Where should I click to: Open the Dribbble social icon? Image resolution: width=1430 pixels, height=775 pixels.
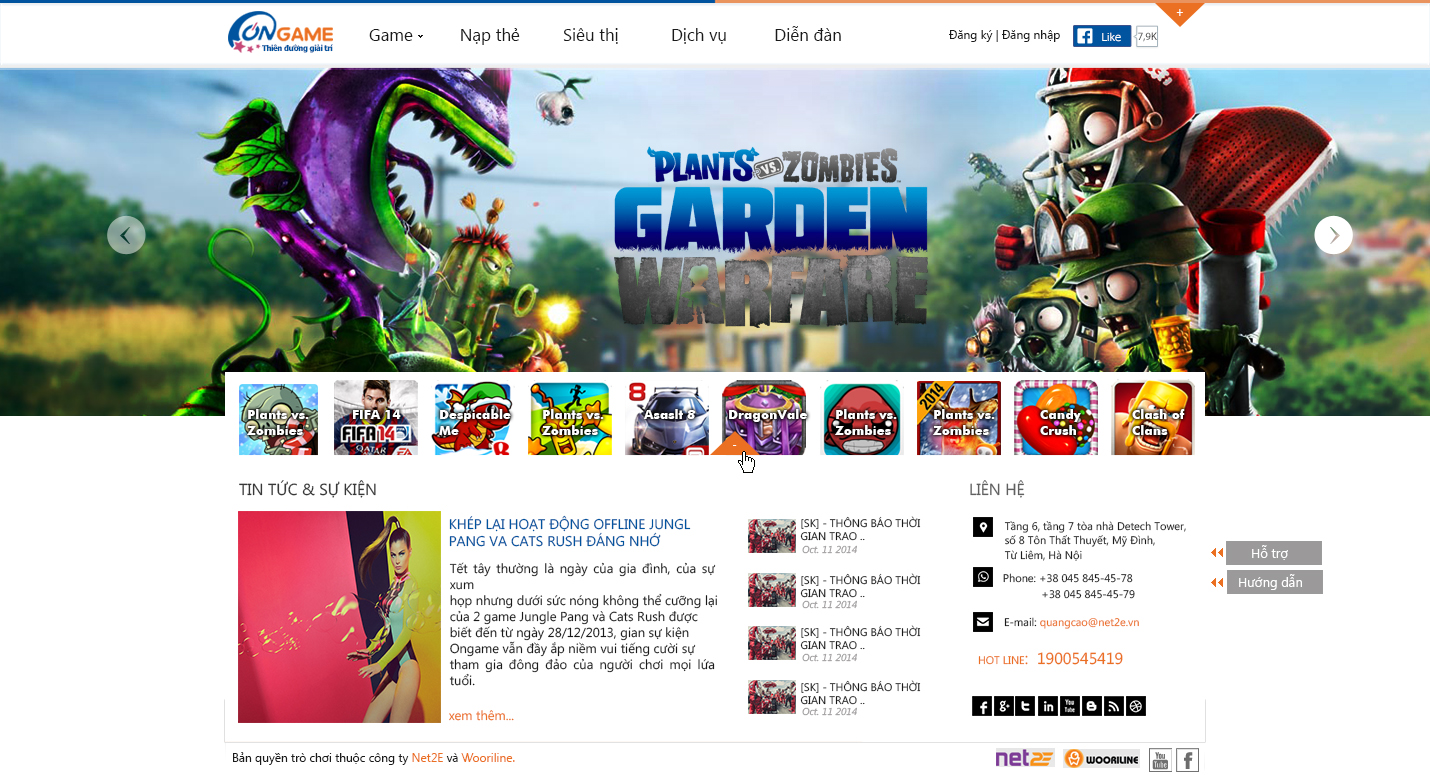(x=1135, y=706)
